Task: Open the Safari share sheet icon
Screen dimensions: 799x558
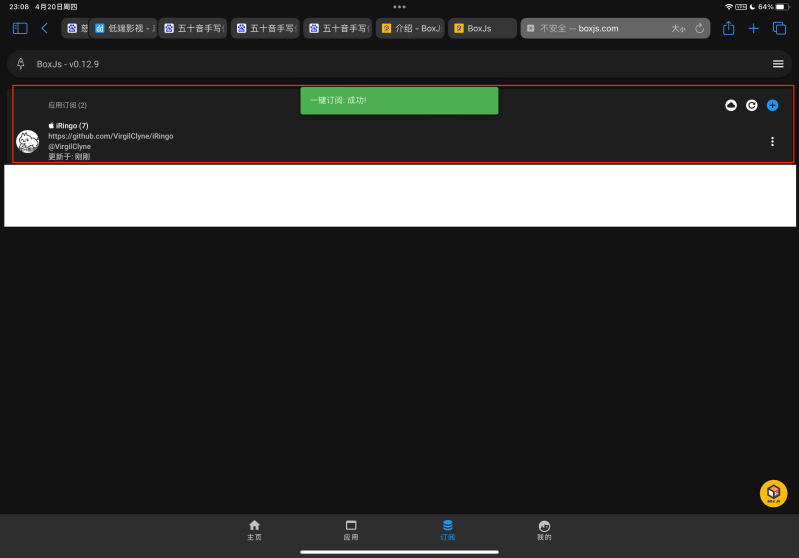Action: (728, 28)
